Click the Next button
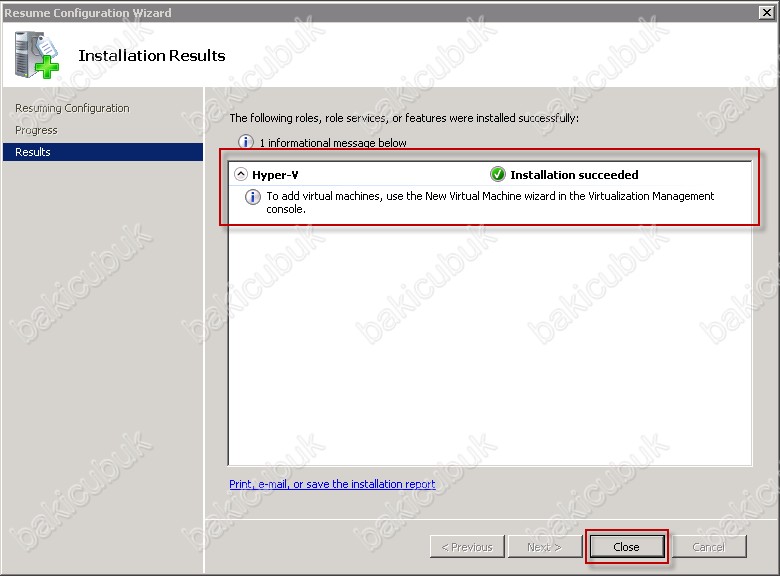This screenshot has width=780, height=576. (x=544, y=547)
